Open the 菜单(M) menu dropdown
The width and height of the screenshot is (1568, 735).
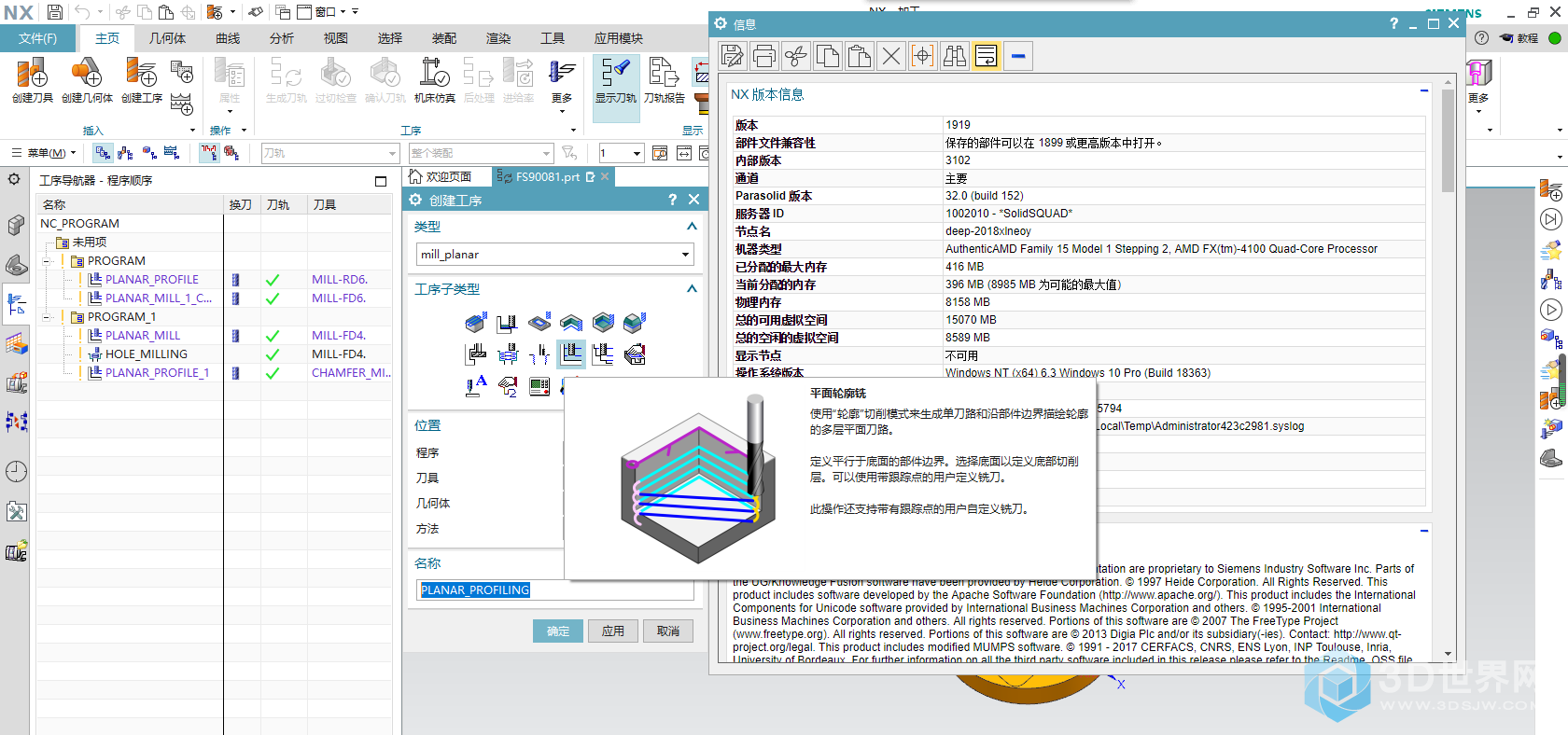(x=44, y=153)
